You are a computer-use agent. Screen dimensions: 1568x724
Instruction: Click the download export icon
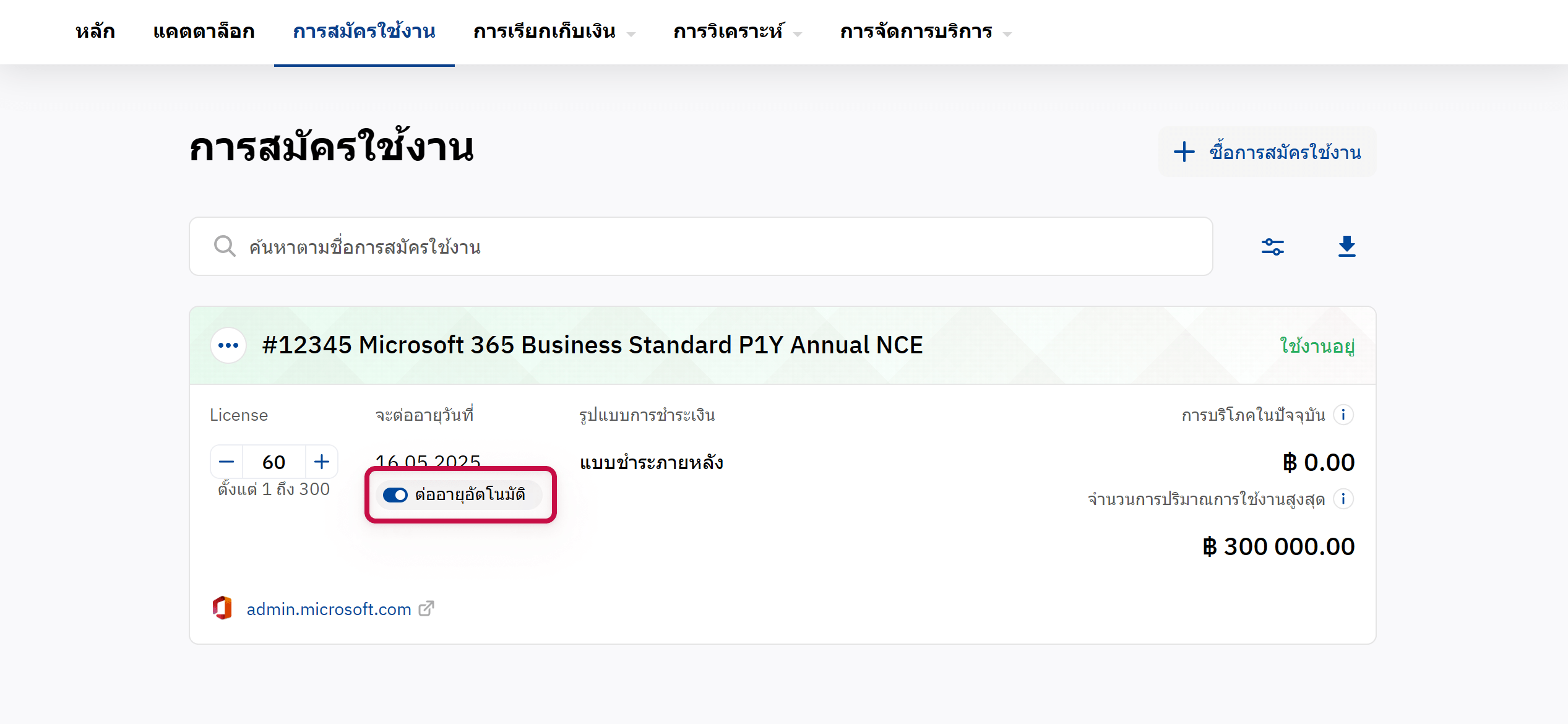tap(1346, 246)
